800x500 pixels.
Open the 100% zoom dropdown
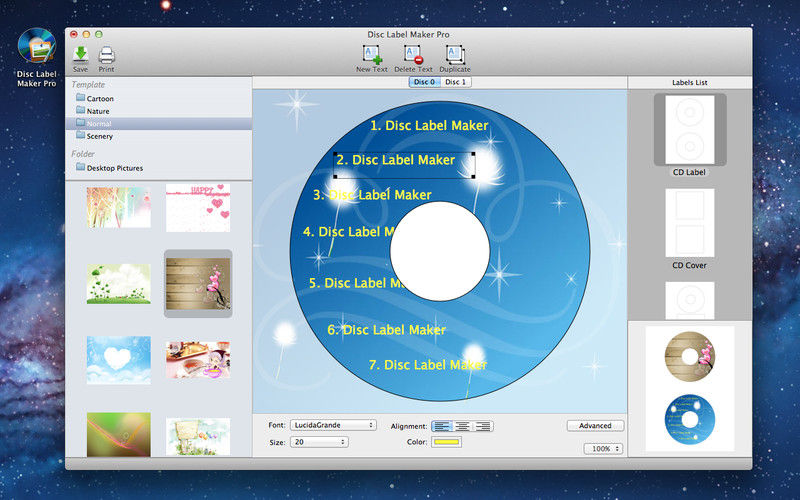pyautogui.click(x=604, y=449)
